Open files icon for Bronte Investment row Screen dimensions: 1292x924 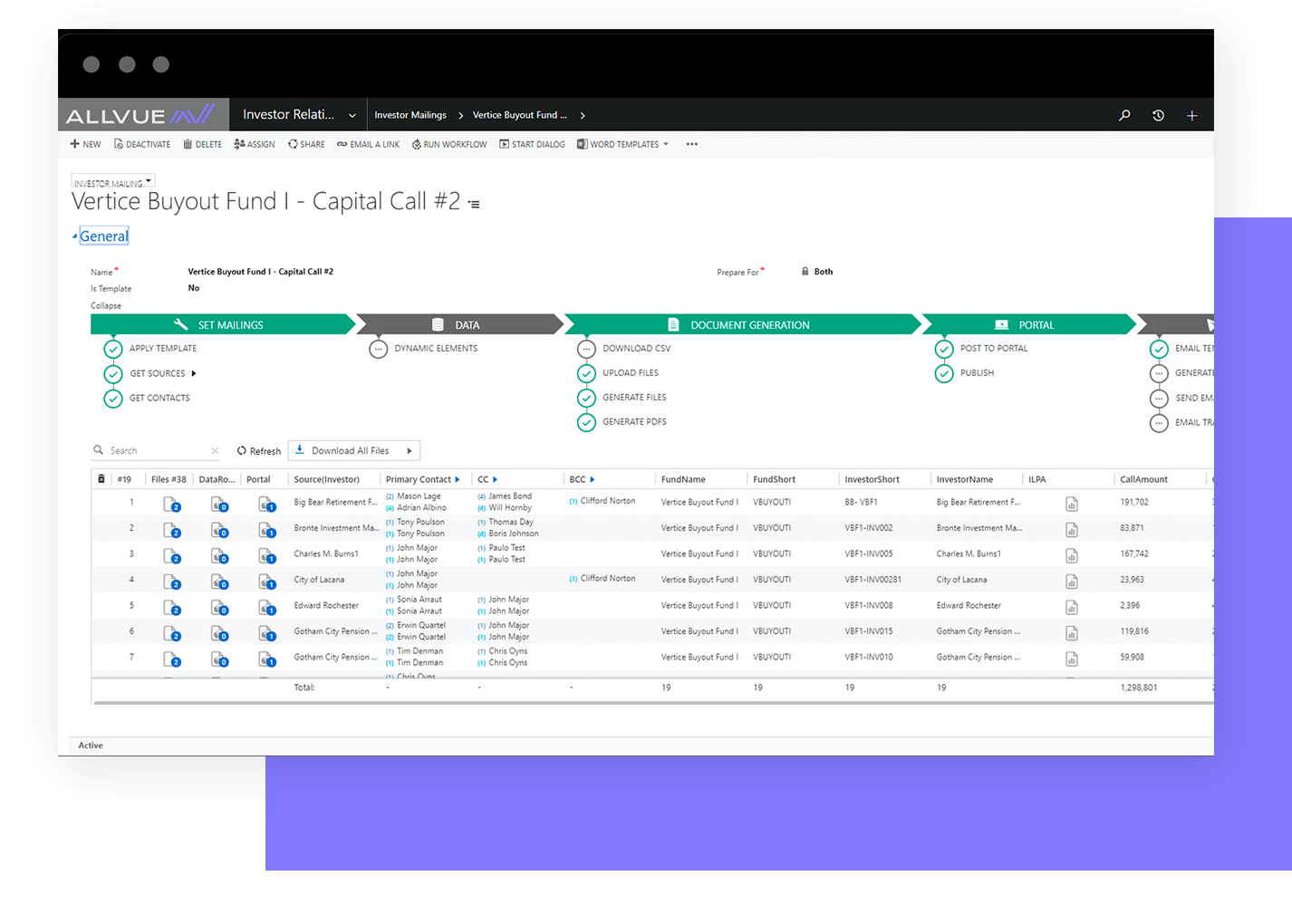click(172, 530)
